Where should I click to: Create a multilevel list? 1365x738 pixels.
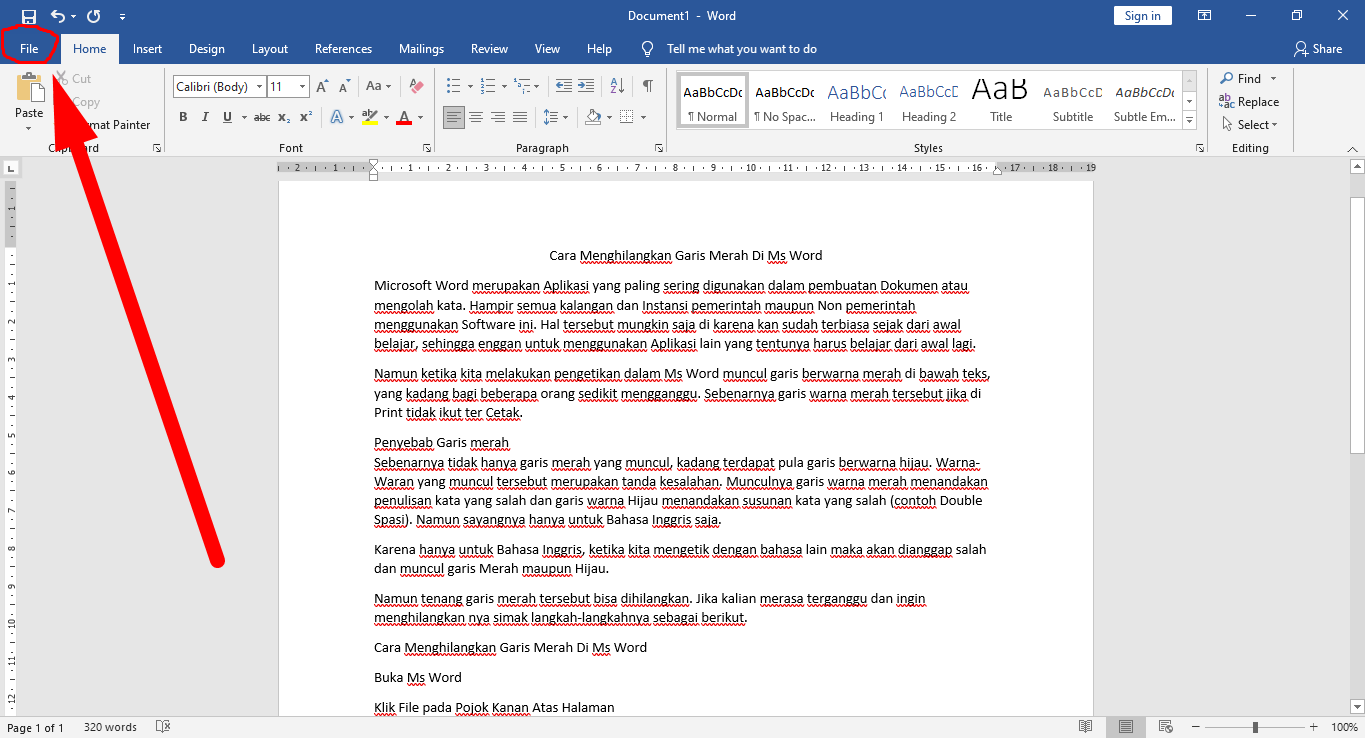[524, 87]
